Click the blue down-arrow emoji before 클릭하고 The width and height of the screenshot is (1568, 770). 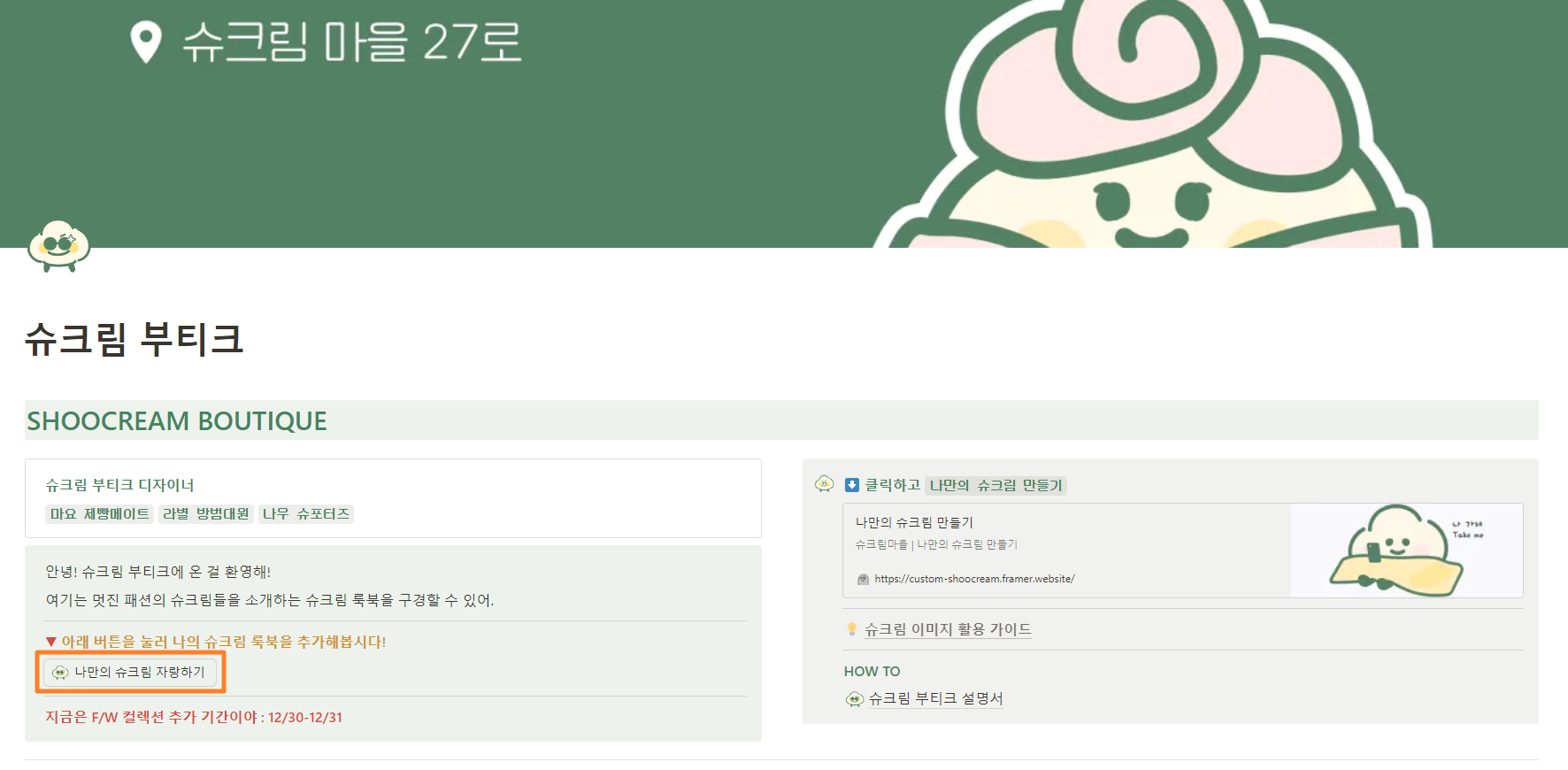point(852,485)
